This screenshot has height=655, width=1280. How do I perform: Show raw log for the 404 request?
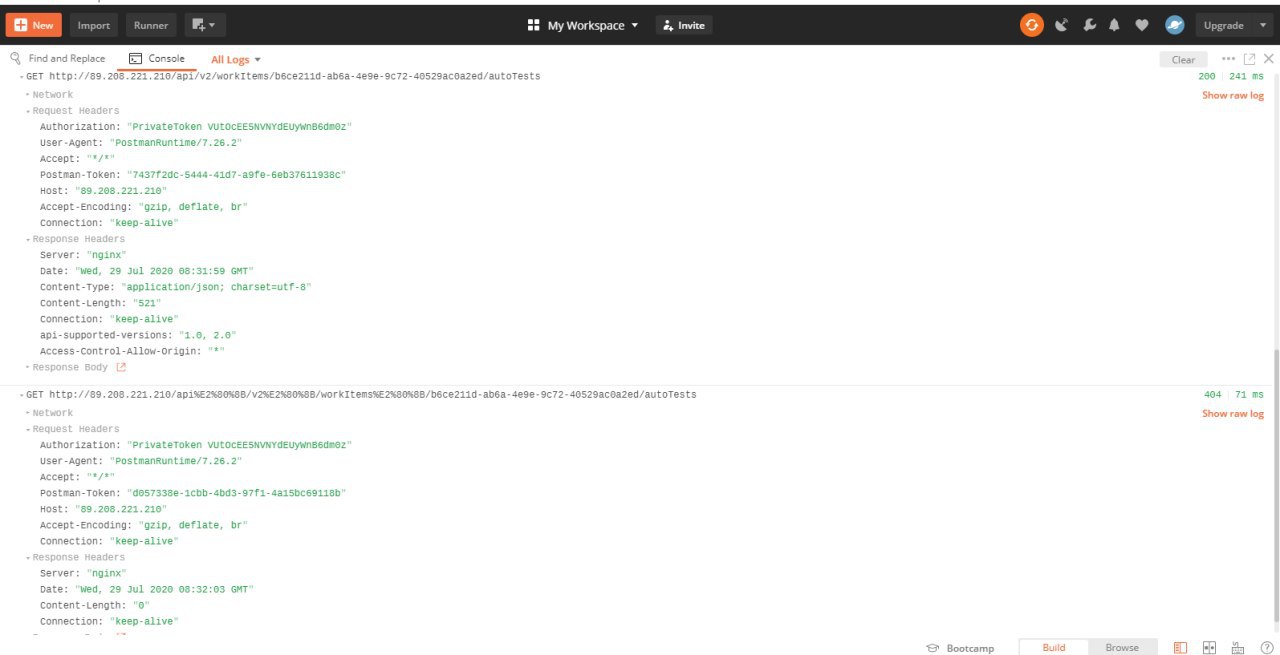1233,414
